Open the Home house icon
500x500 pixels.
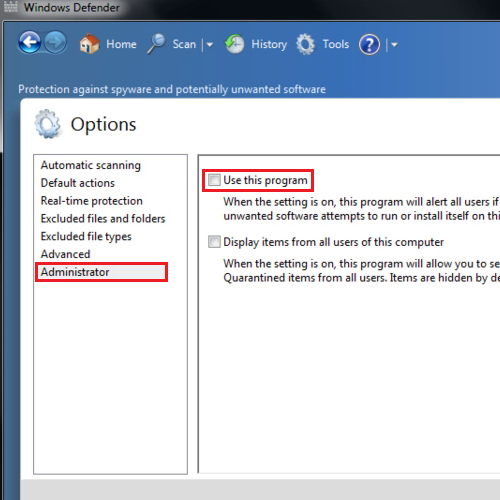point(89,44)
